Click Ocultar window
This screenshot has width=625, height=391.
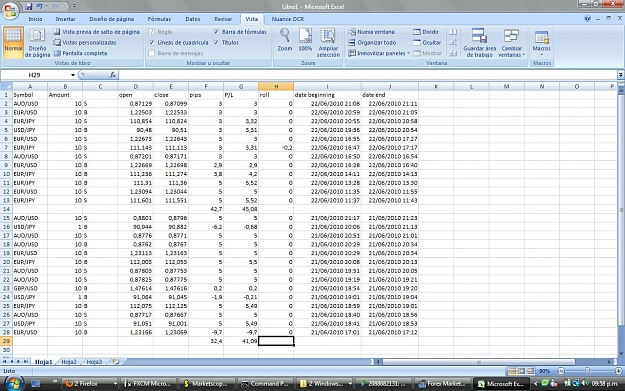click(427, 42)
